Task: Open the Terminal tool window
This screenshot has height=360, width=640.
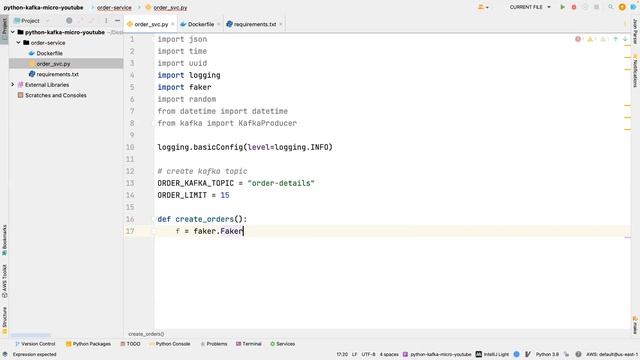Action: pos(249,344)
